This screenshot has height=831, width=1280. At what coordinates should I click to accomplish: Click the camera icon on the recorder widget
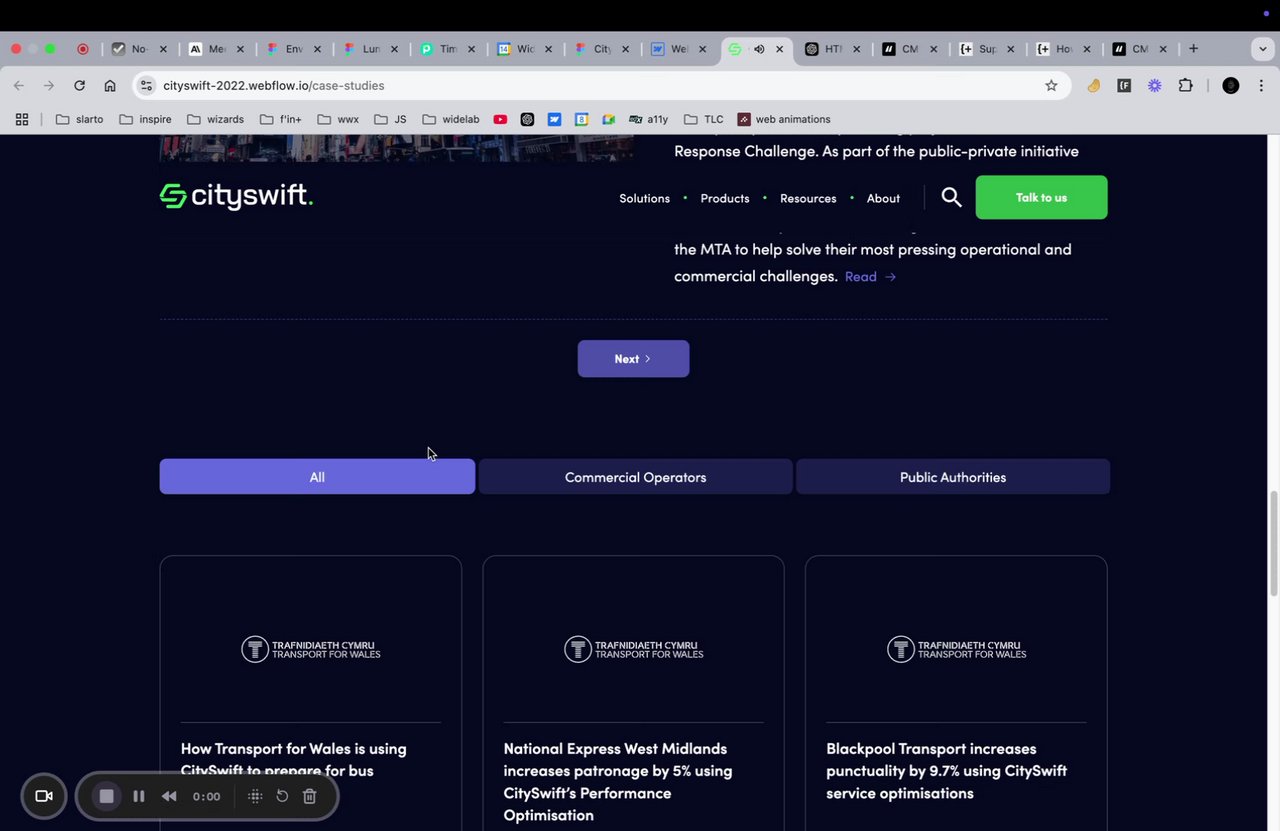44,796
